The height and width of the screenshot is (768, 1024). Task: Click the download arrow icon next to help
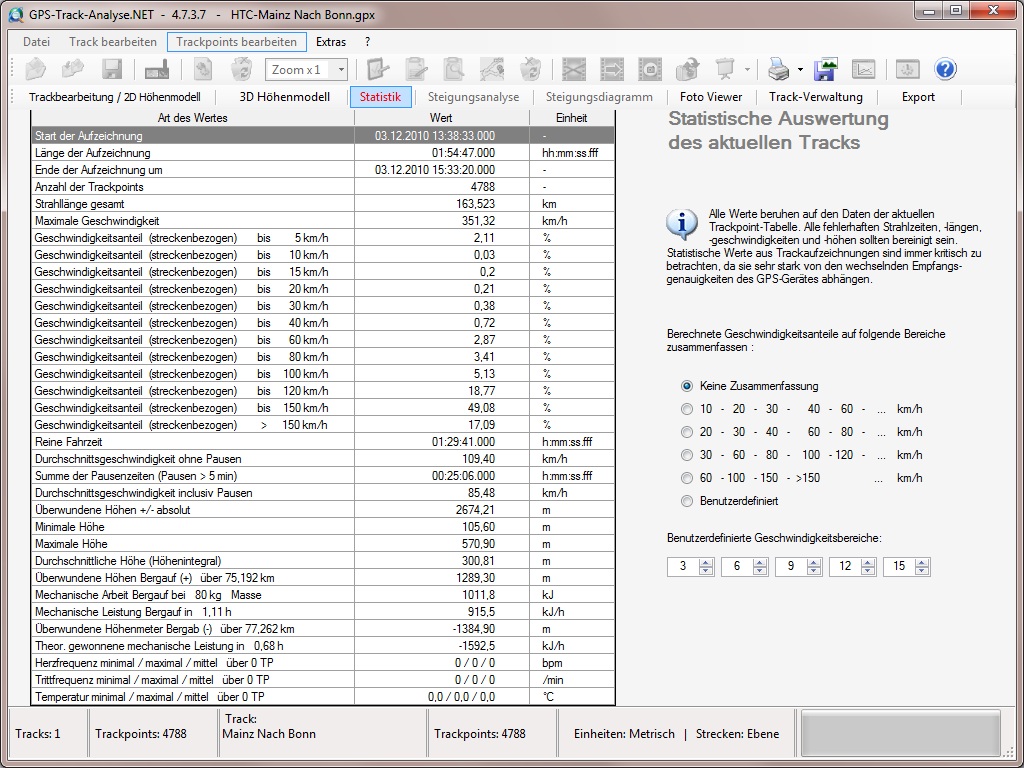click(907, 69)
